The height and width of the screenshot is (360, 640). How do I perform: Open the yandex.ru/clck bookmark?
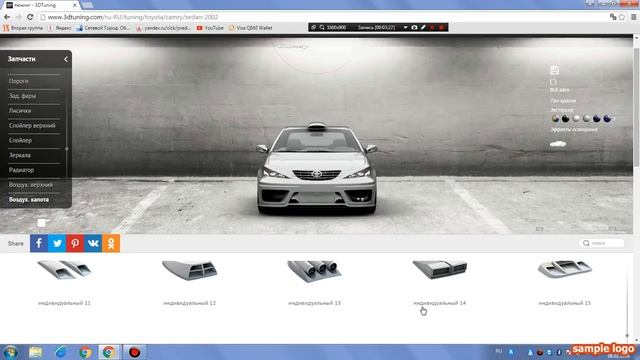(163, 28)
